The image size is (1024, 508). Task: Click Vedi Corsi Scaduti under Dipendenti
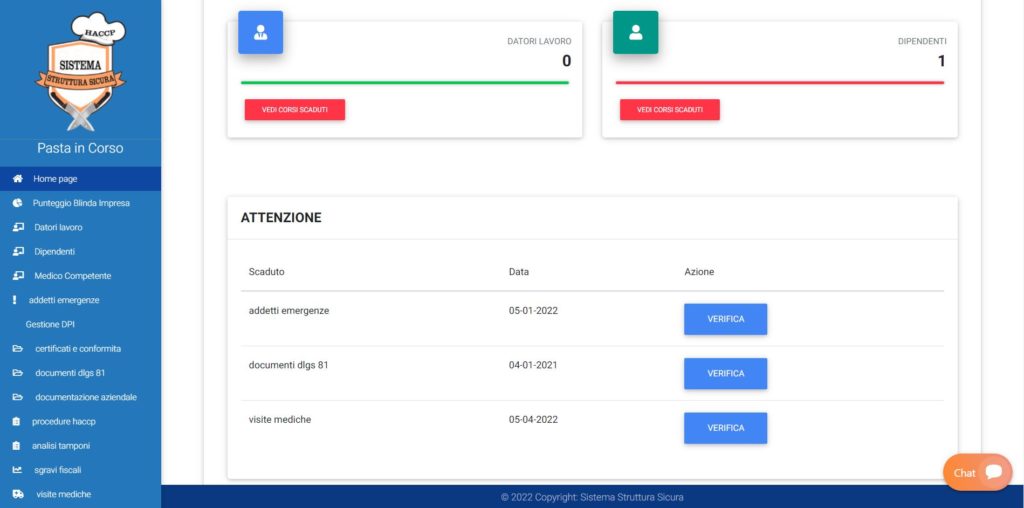[x=669, y=110]
